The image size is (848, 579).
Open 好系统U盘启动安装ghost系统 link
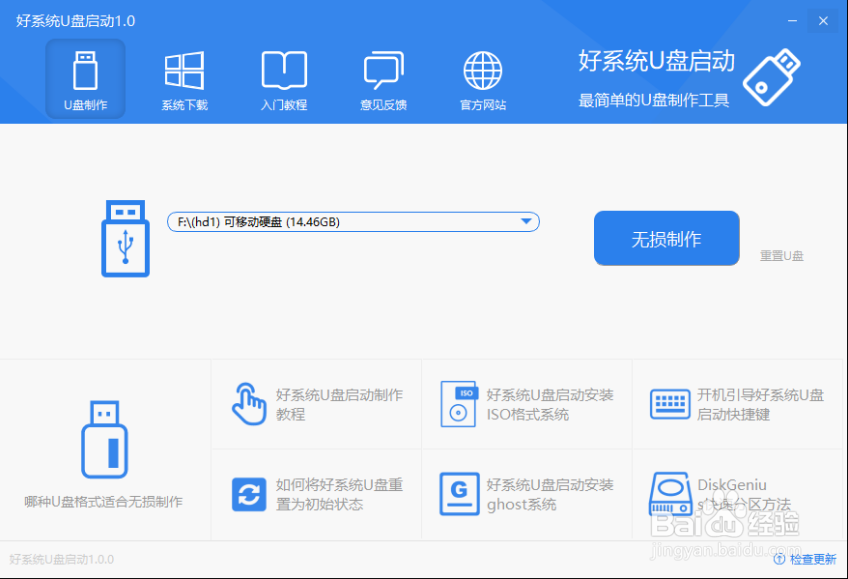coord(549,494)
